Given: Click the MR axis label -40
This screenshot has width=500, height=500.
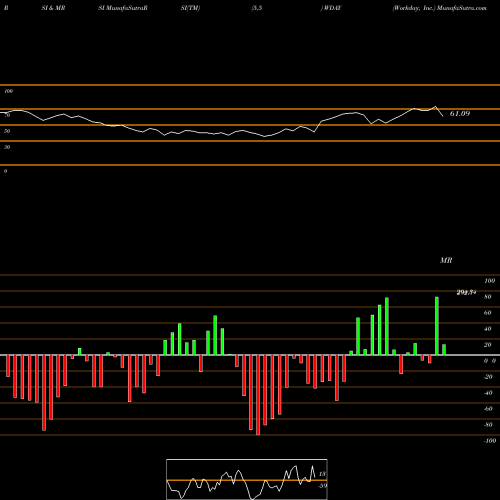Looking at the screenshot, I should [x=488, y=393].
